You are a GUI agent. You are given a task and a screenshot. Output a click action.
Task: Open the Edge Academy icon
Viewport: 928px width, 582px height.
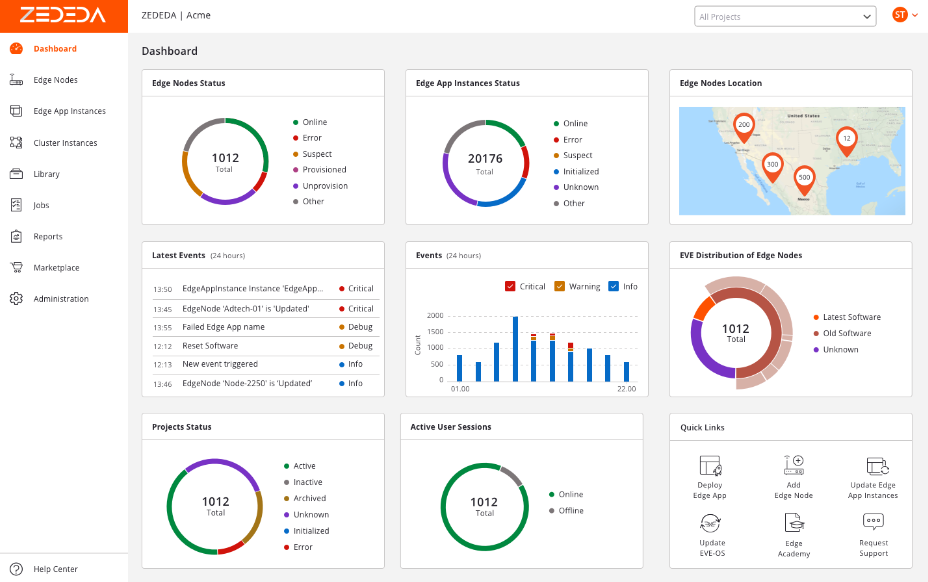(x=794, y=523)
